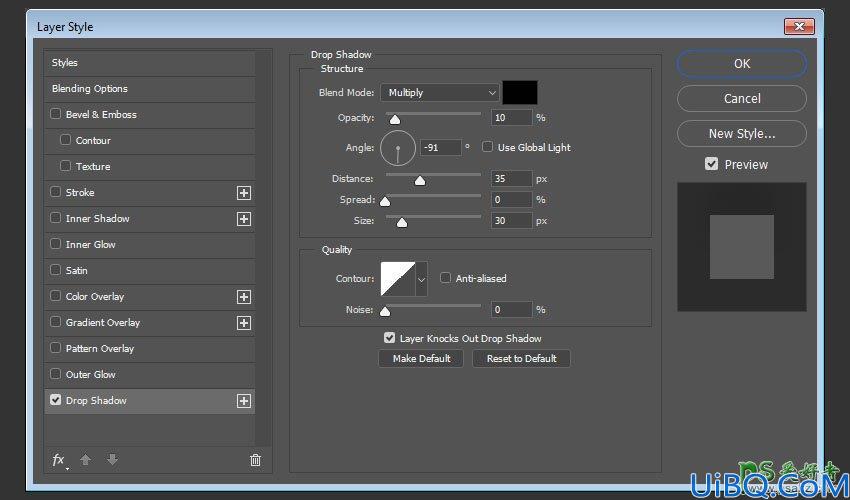Click the Opacity value field
This screenshot has width=850, height=500.
[512, 118]
